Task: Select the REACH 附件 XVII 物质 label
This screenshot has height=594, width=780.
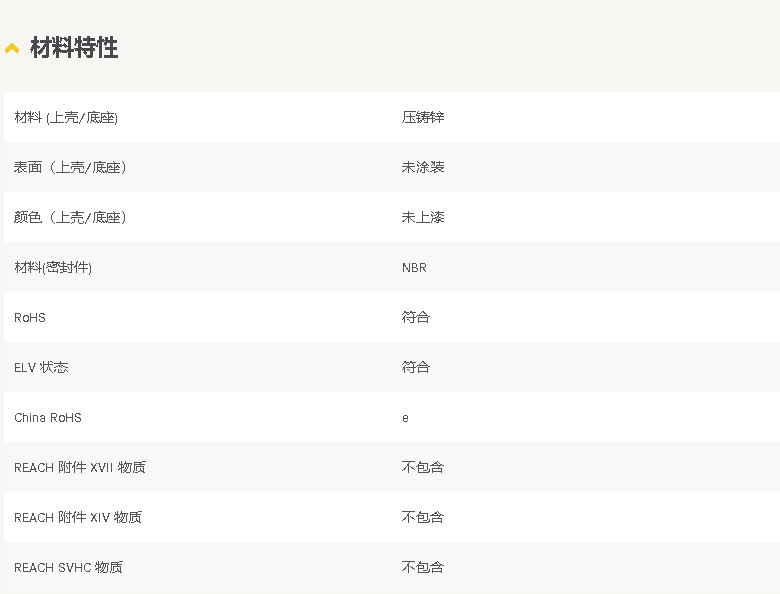Action: tap(80, 467)
